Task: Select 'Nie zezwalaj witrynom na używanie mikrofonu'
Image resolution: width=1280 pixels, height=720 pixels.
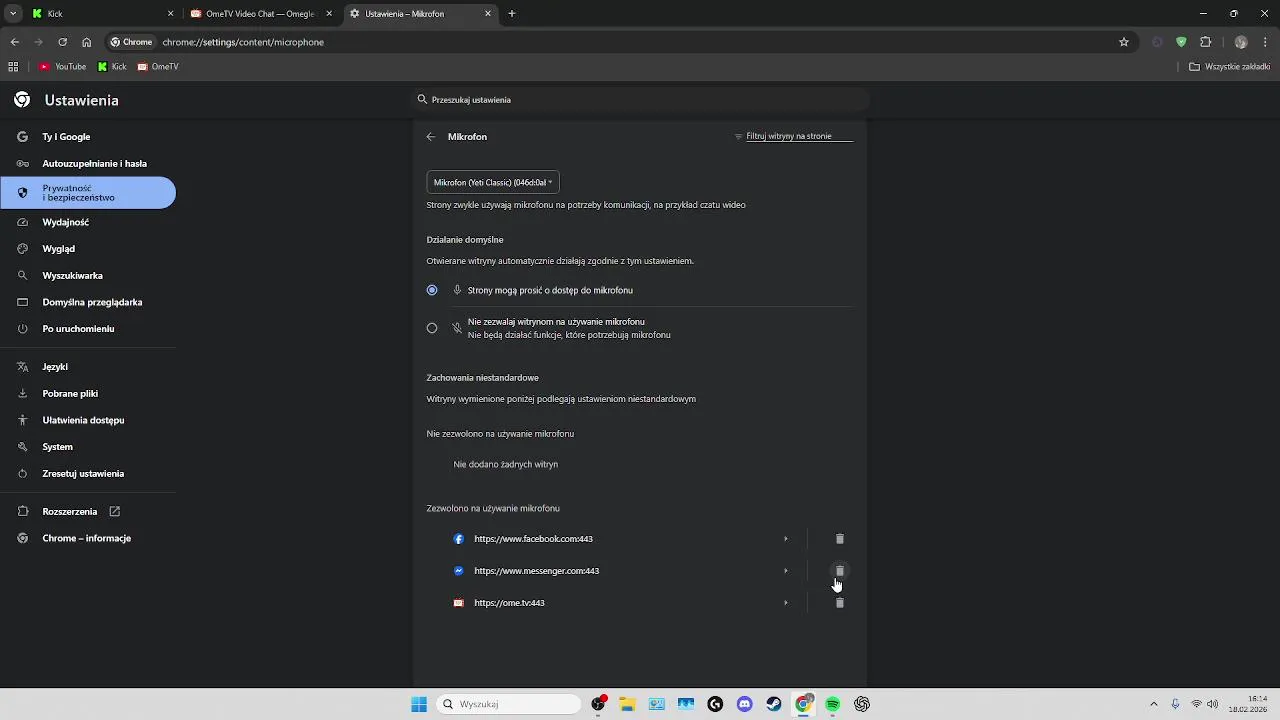Action: point(432,328)
